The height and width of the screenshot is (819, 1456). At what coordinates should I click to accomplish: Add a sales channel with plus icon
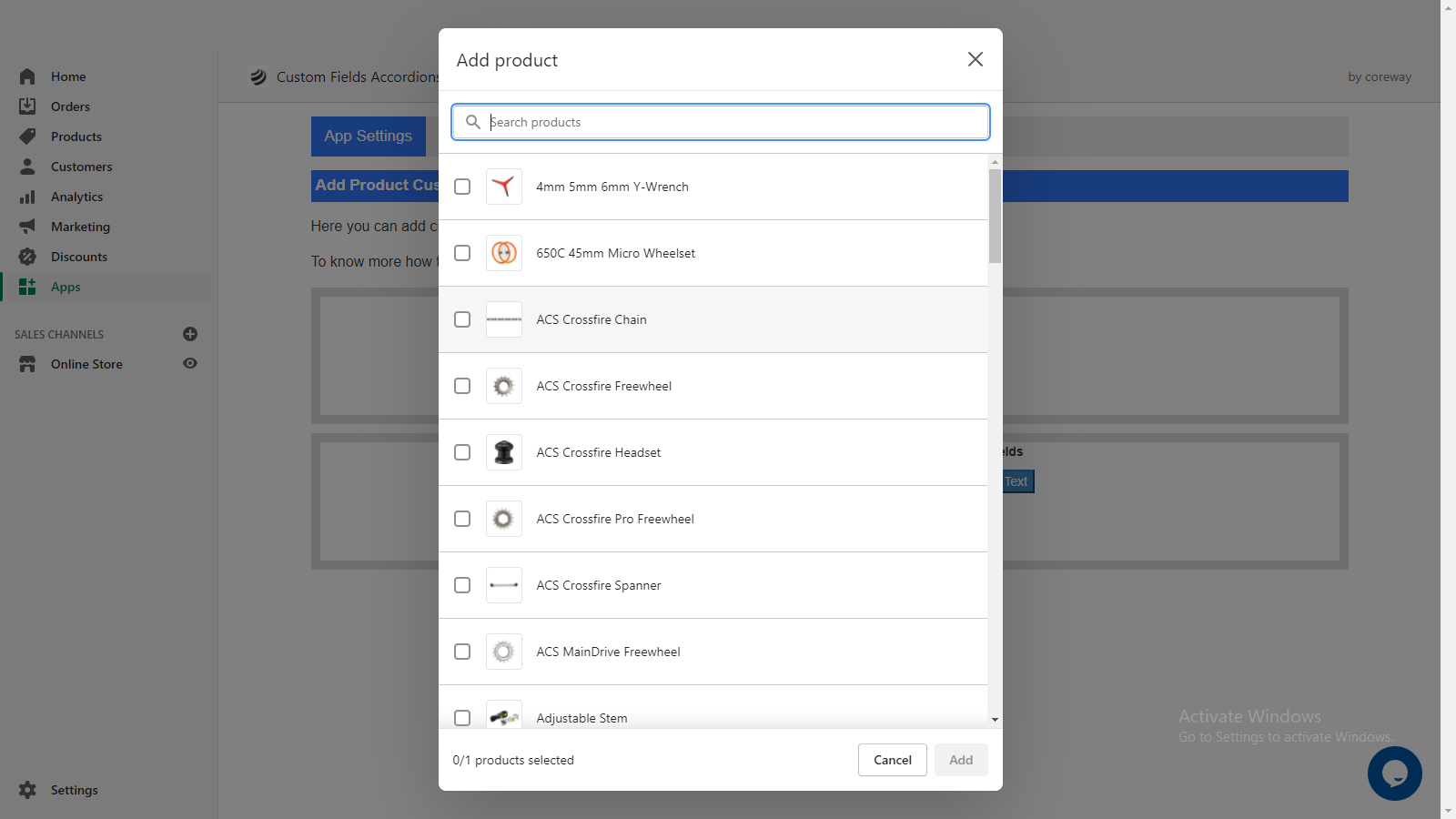coord(190,334)
